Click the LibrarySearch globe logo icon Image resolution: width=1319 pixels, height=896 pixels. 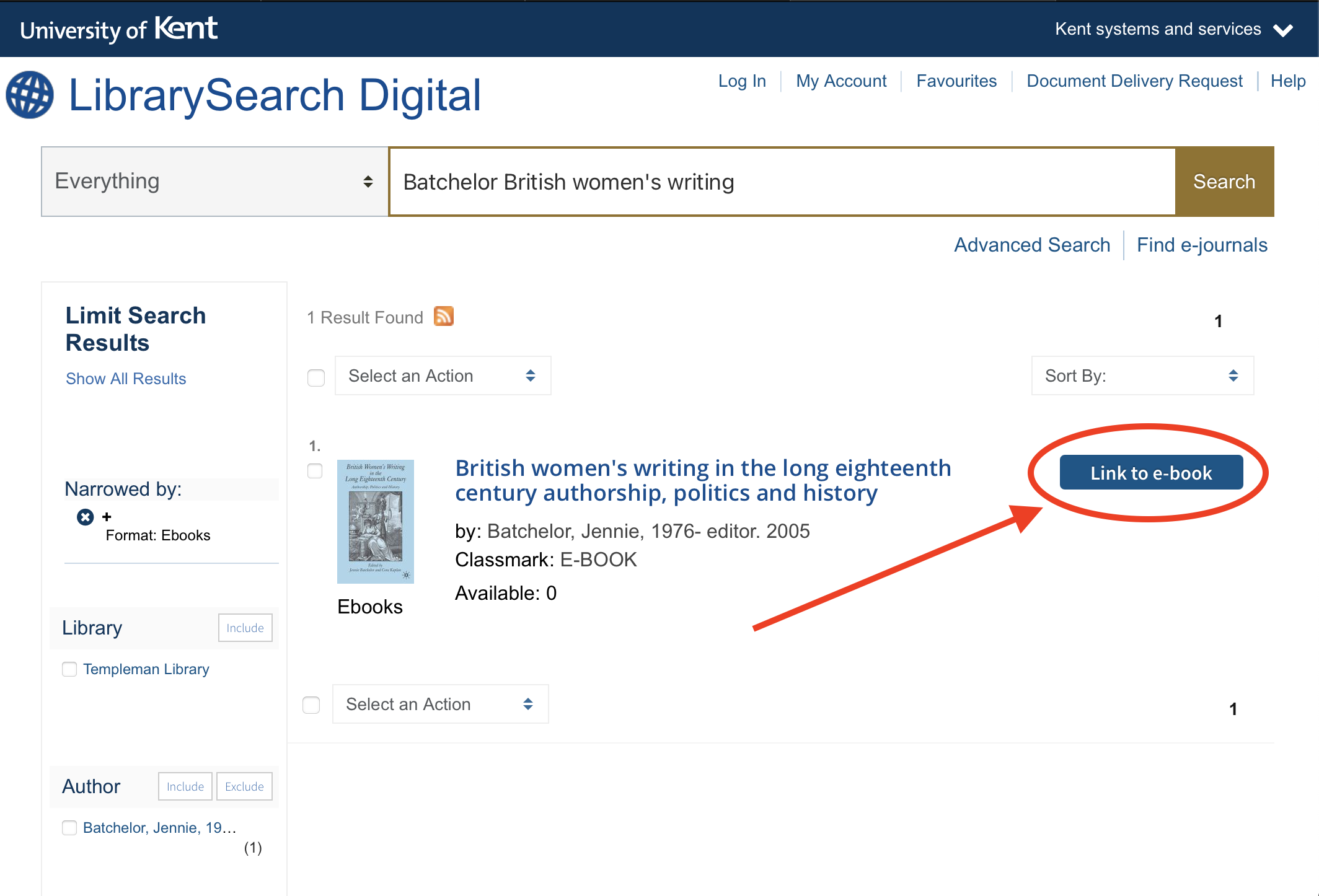[x=30, y=95]
